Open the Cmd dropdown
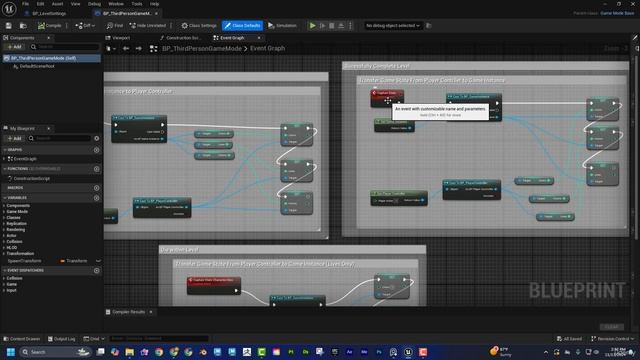The width and height of the screenshot is (640, 360). [93, 339]
